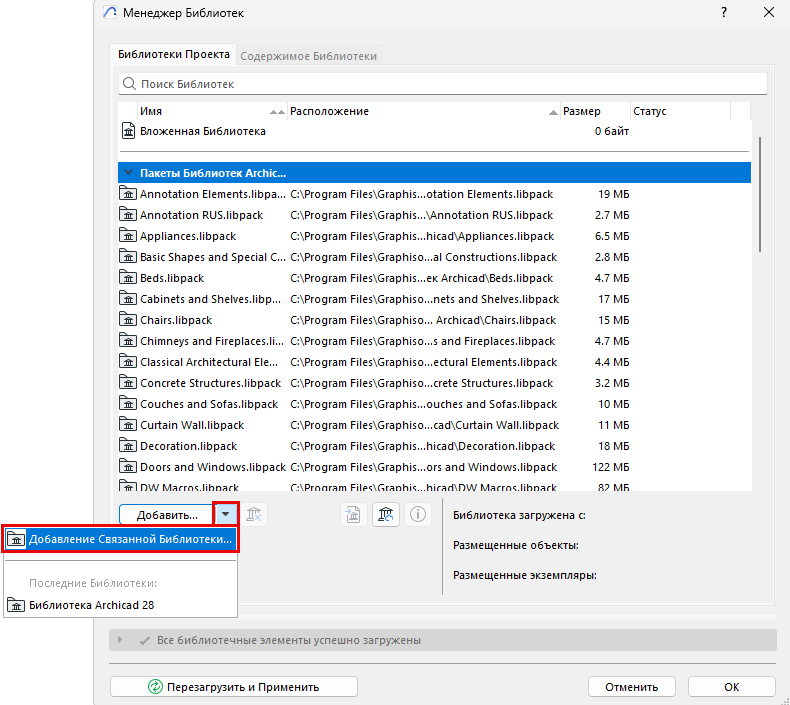790x705 pixels.
Task: Open the Добавить dropdown arrow
Action: click(225, 514)
